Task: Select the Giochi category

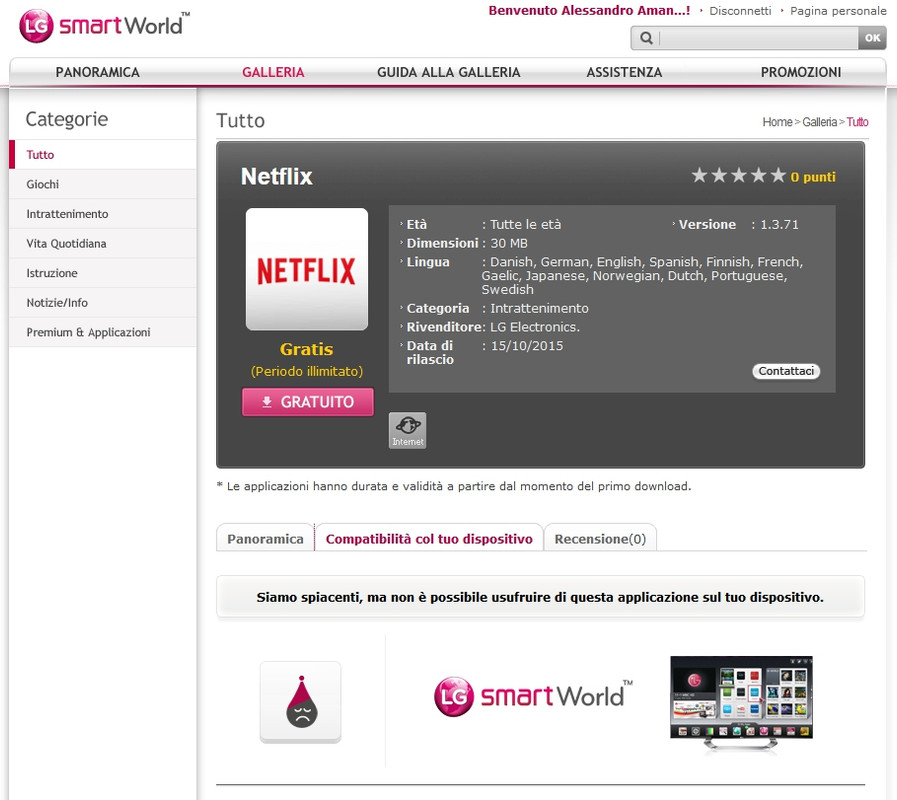Action: 103,184
